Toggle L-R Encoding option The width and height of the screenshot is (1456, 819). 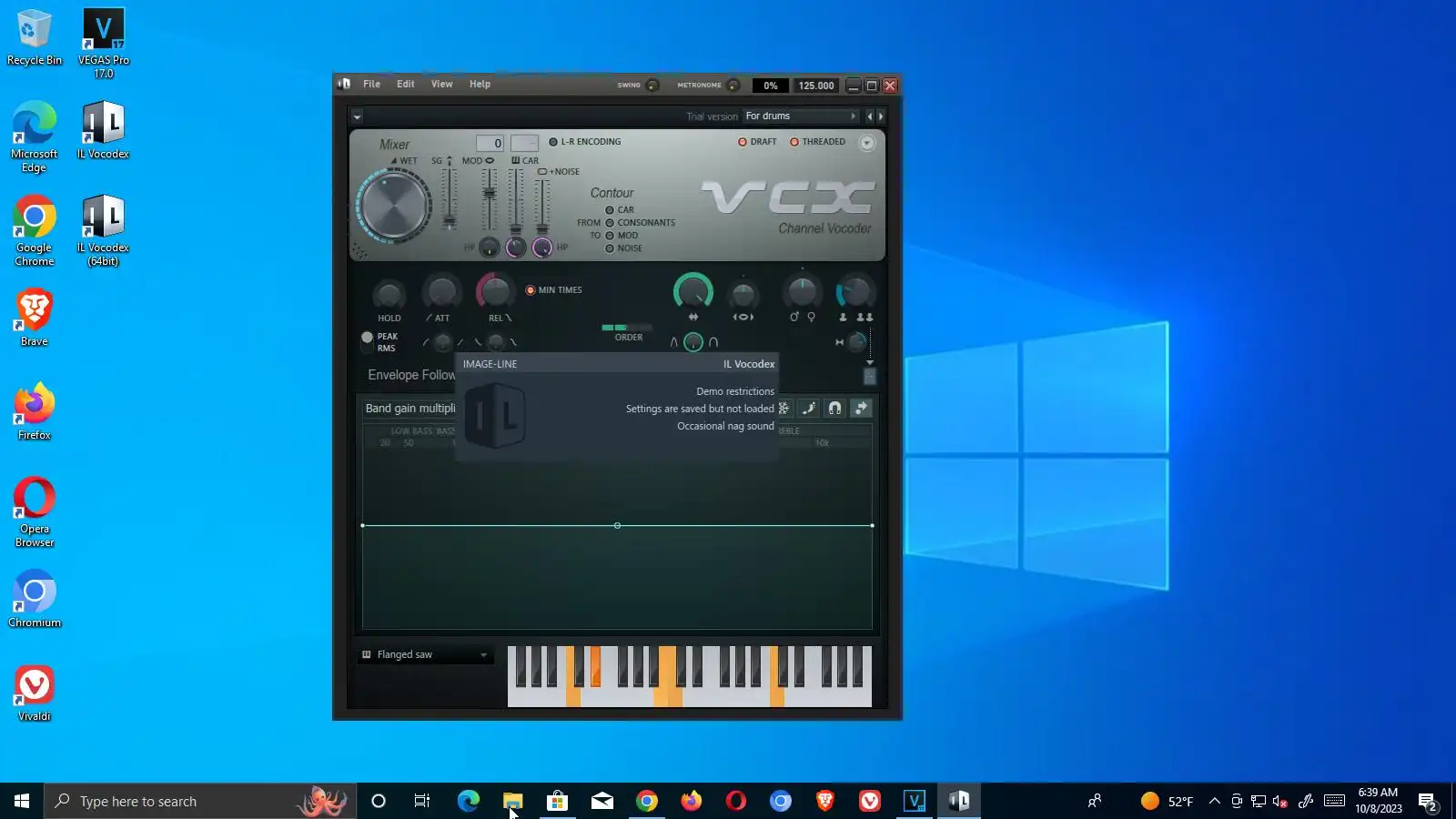point(584,142)
